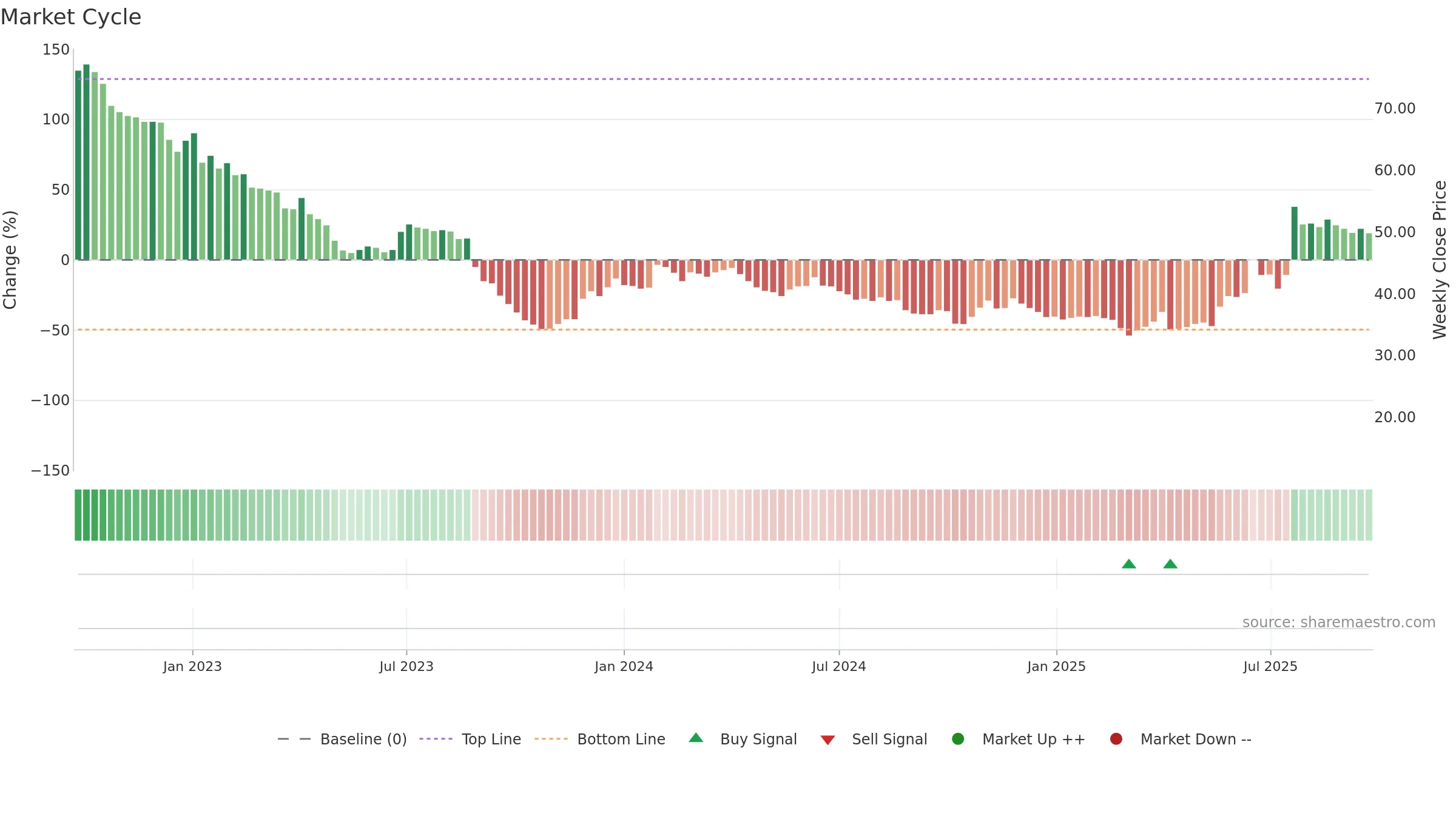
Task: Select the first buy signal marker in early 2025
Action: 1129,564
